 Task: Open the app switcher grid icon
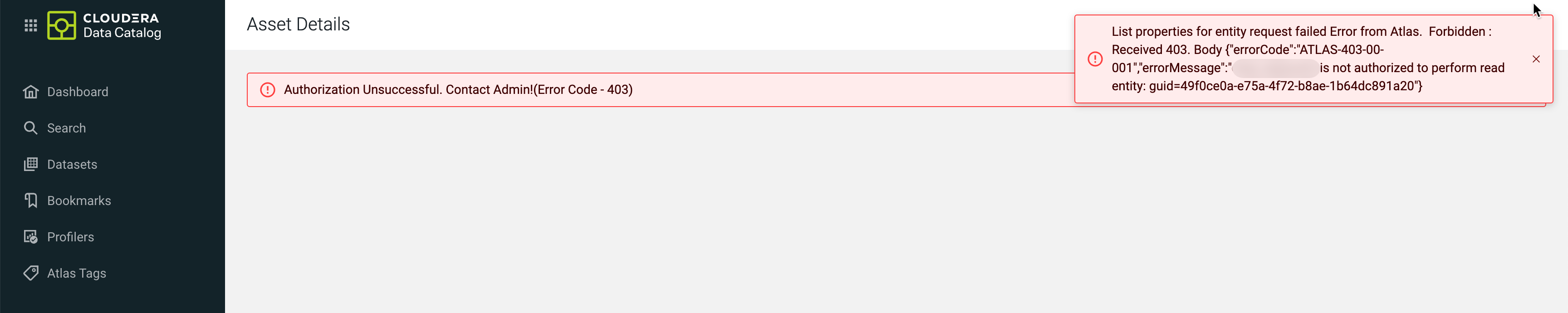(x=30, y=25)
